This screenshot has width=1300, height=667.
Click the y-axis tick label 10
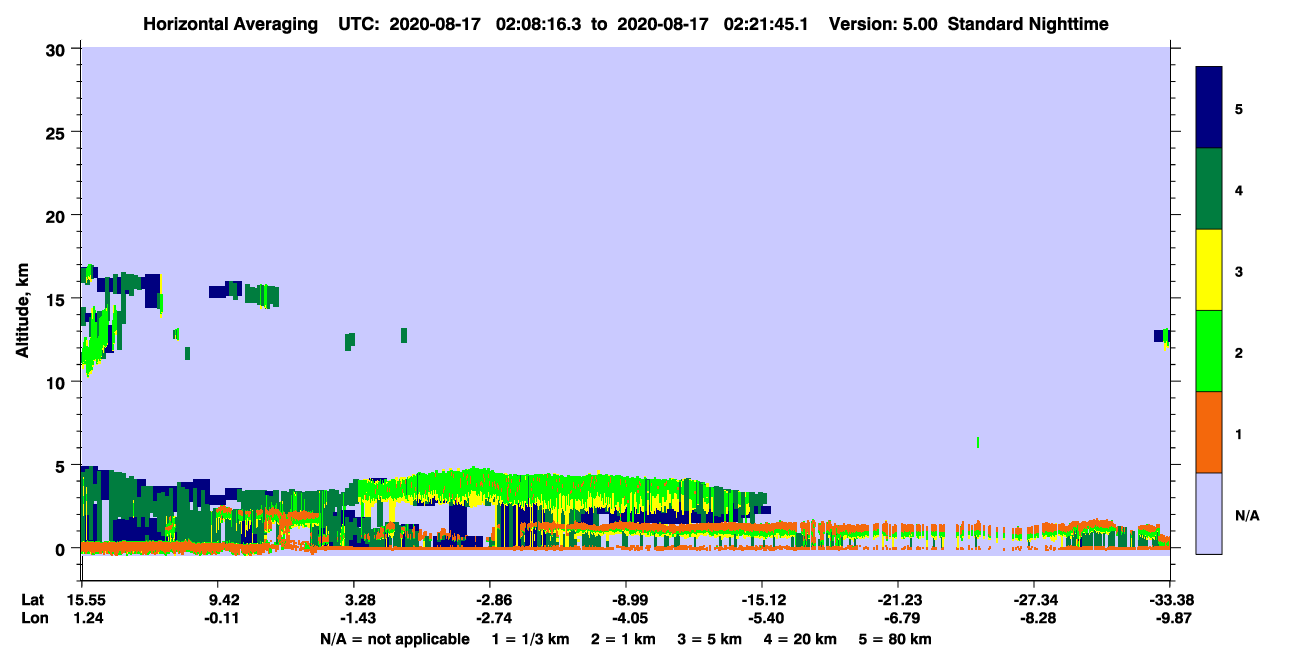click(58, 382)
